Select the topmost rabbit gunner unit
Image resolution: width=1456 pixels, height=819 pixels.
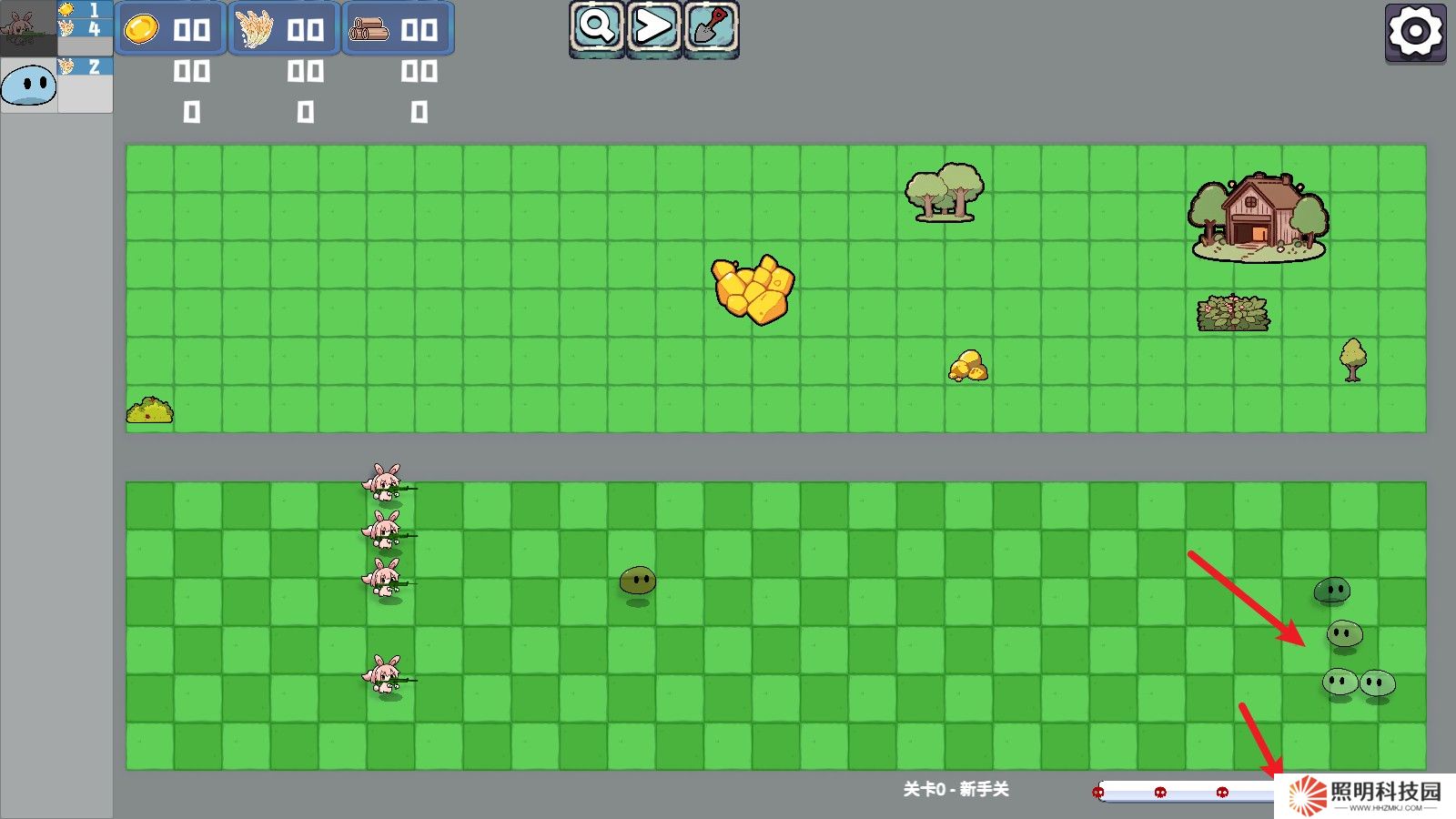click(385, 483)
